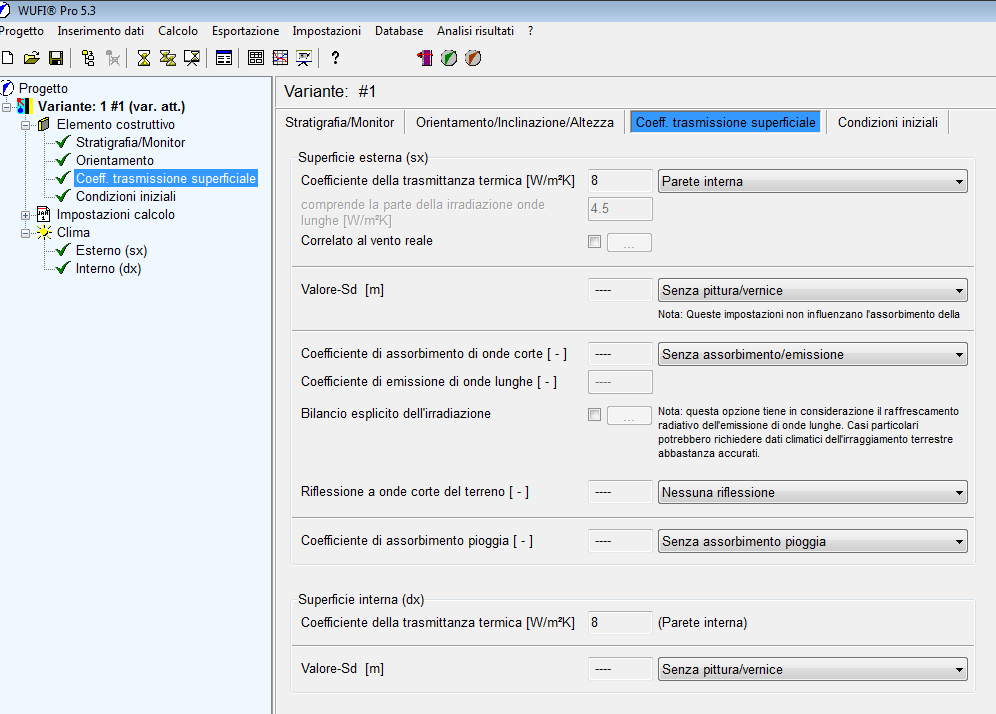
Task: Click the green circular database icon
Action: [447, 58]
